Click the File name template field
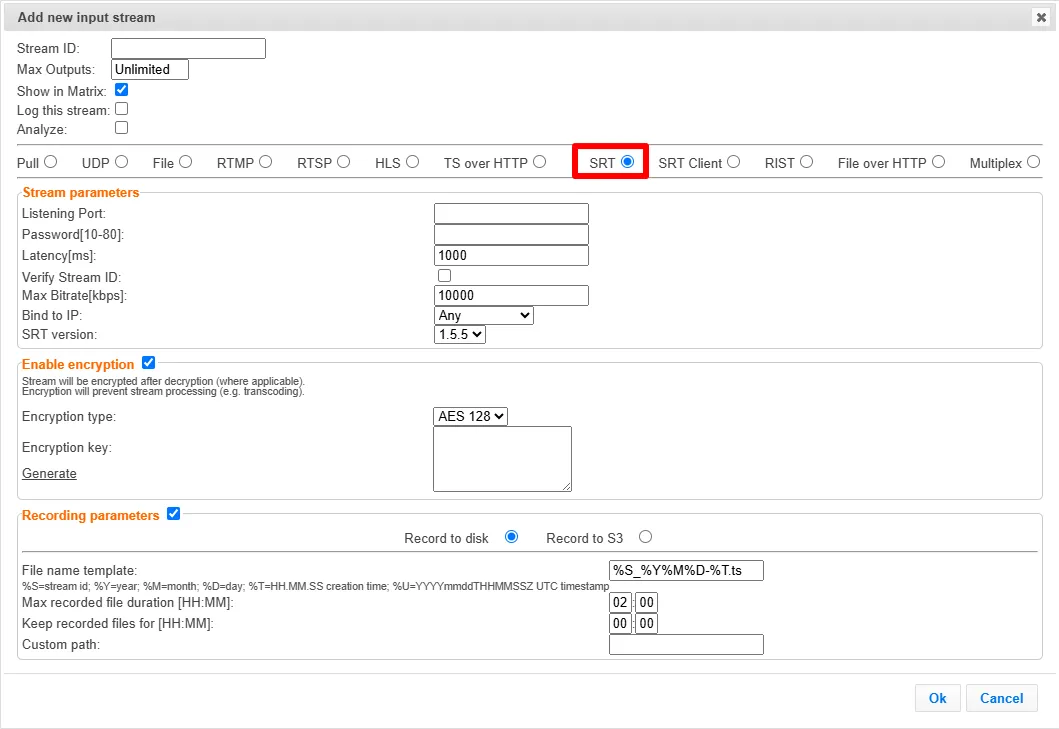Screen dimensions: 1059x729 pos(686,570)
